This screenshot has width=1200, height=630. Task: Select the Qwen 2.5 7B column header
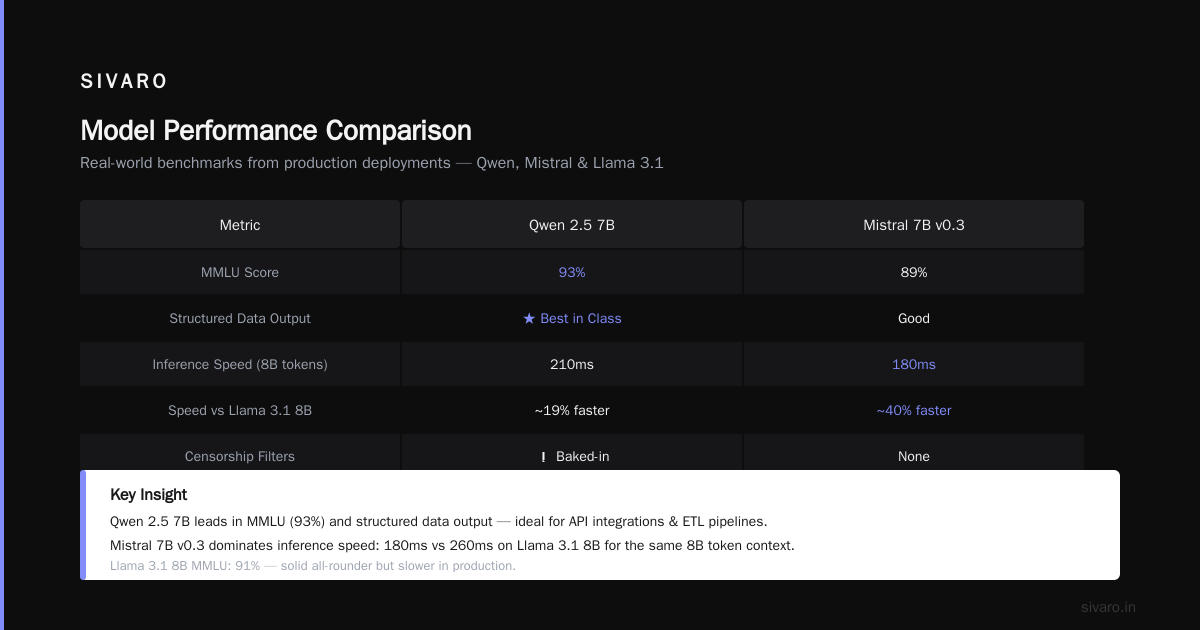[x=572, y=225]
